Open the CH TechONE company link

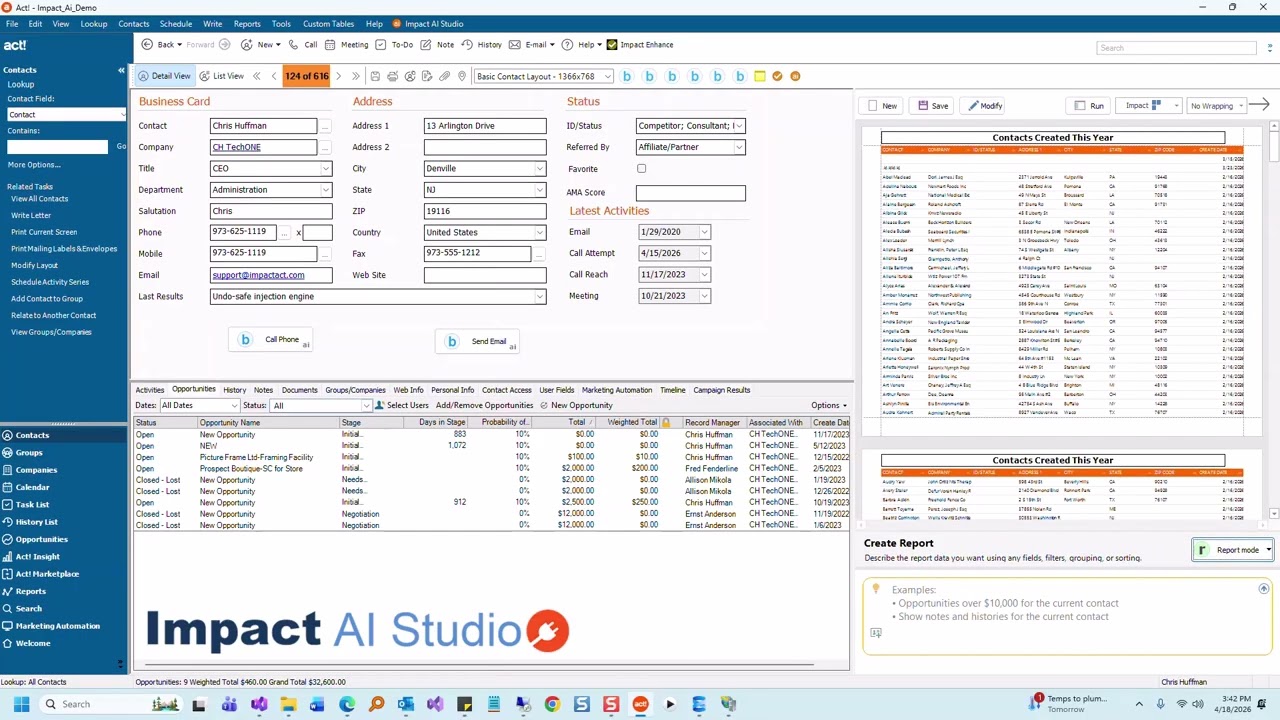(x=236, y=147)
